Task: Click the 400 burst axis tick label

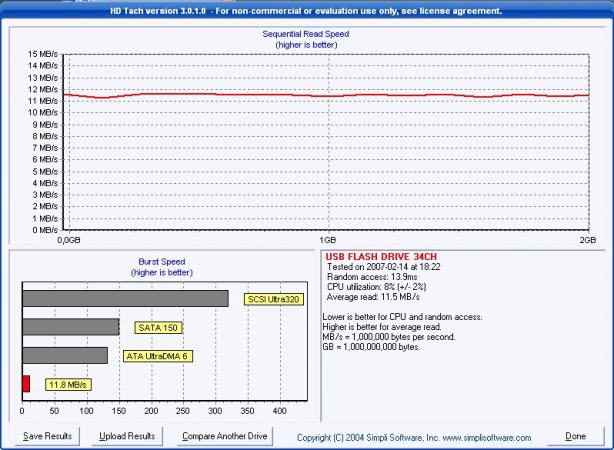Action: pos(280,411)
